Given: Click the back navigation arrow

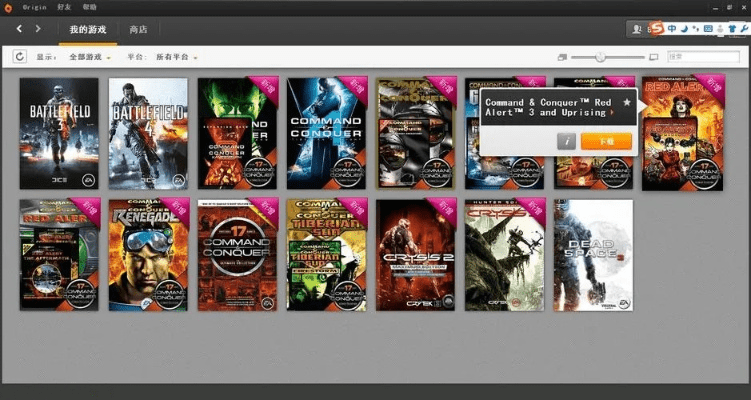Looking at the screenshot, I should click(19, 29).
